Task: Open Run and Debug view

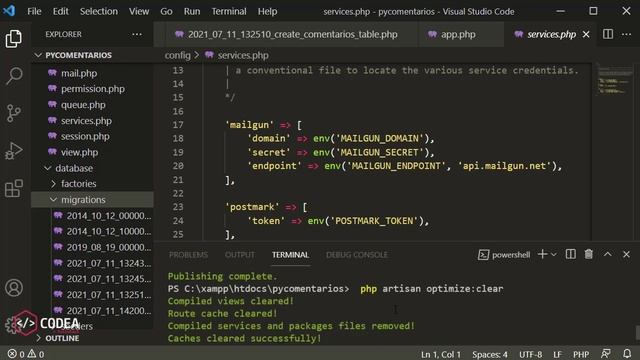Action: 13,151
